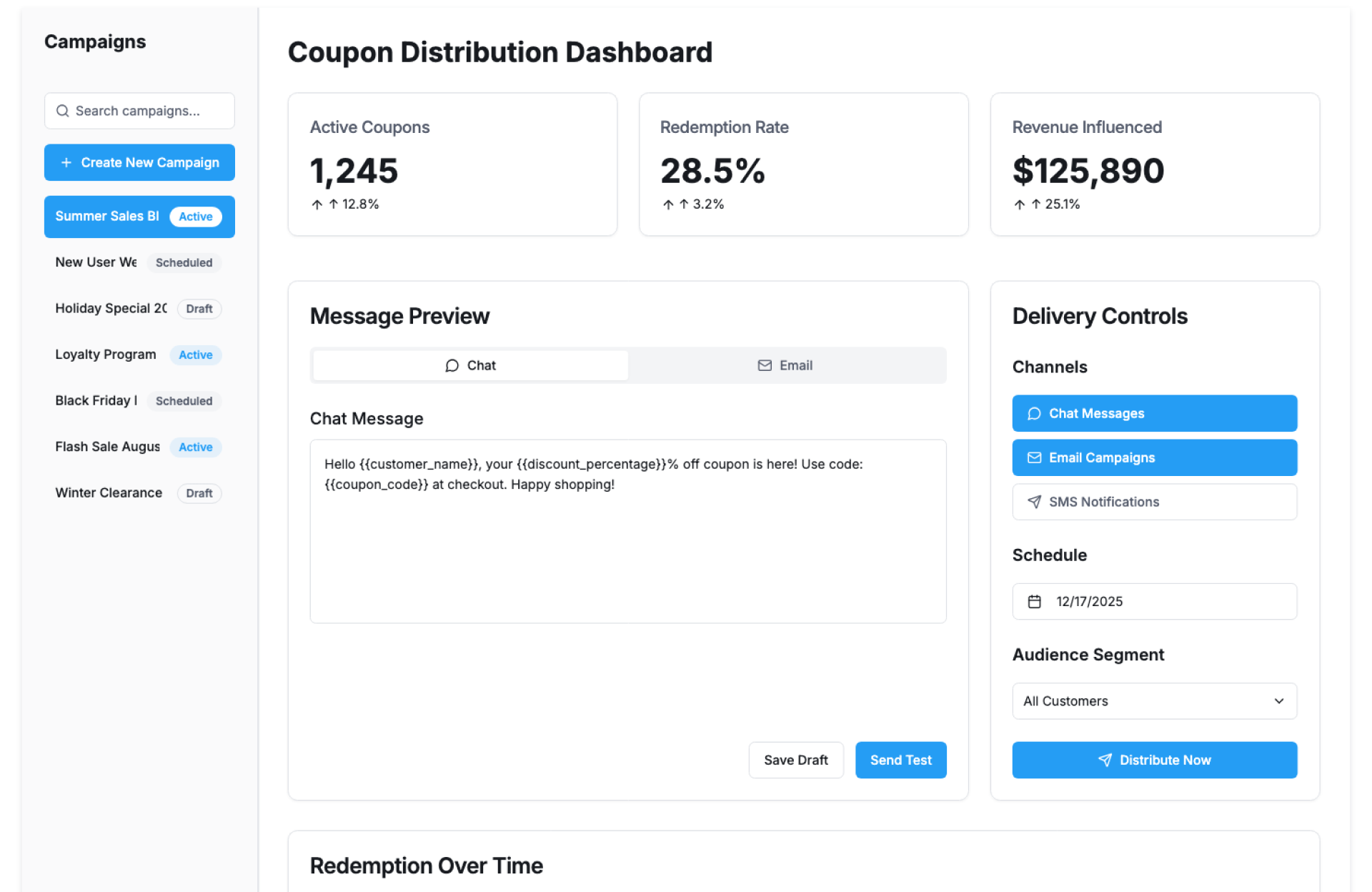
Task: Open the Loyalty Program campaign
Action: point(106,355)
